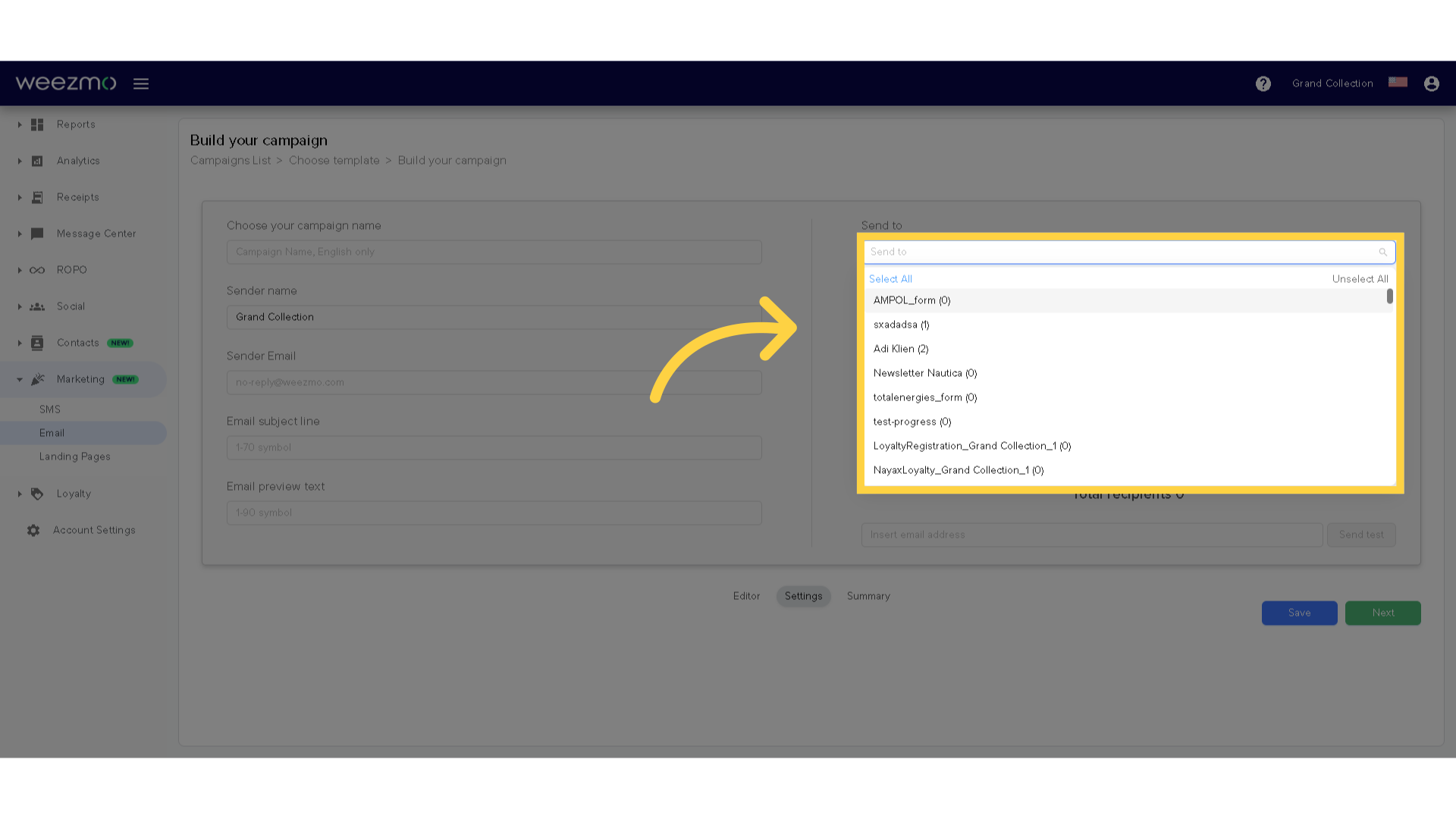The width and height of the screenshot is (1456, 819).
Task: Click the Loyalty sidebar icon
Action: (36, 493)
